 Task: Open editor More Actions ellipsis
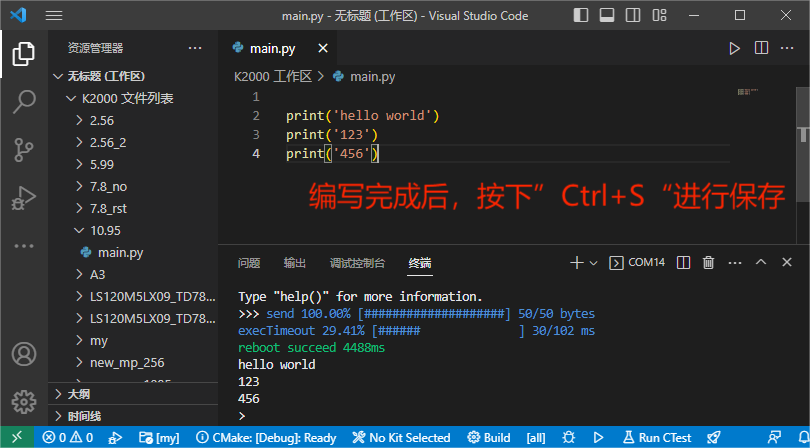tap(787, 48)
